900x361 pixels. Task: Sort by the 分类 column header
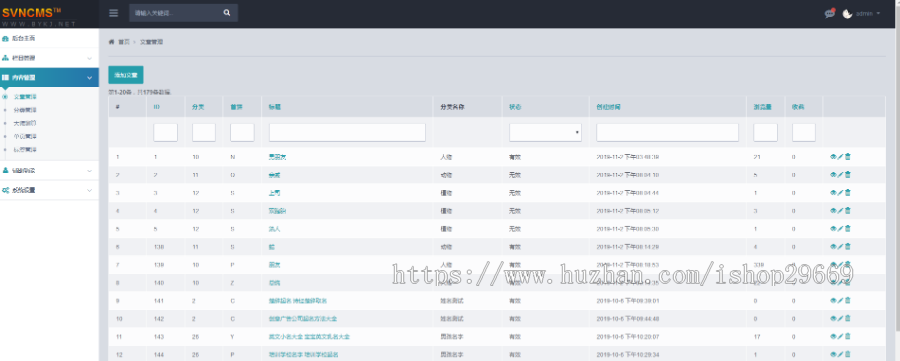click(x=197, y=107)
